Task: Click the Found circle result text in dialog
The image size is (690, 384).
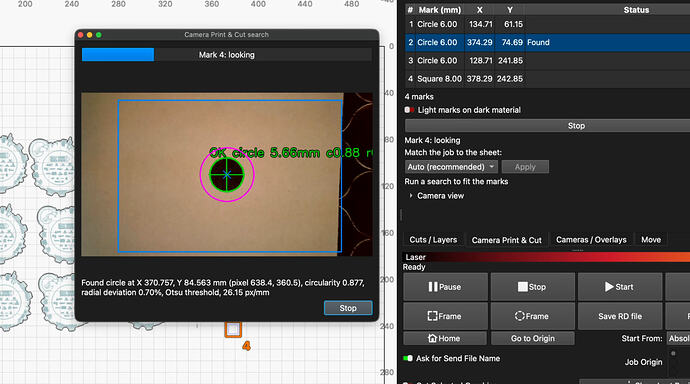Action: coord(223,288)
